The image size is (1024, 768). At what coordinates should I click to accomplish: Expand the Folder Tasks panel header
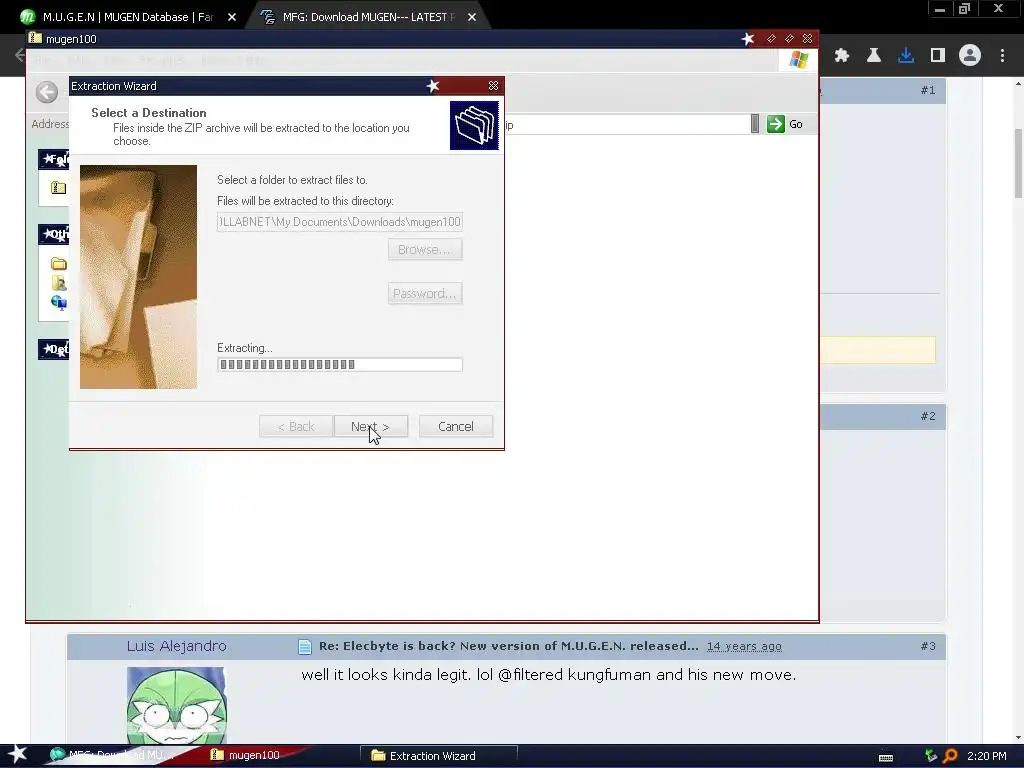pyautogui.click(x=54, y=159)
